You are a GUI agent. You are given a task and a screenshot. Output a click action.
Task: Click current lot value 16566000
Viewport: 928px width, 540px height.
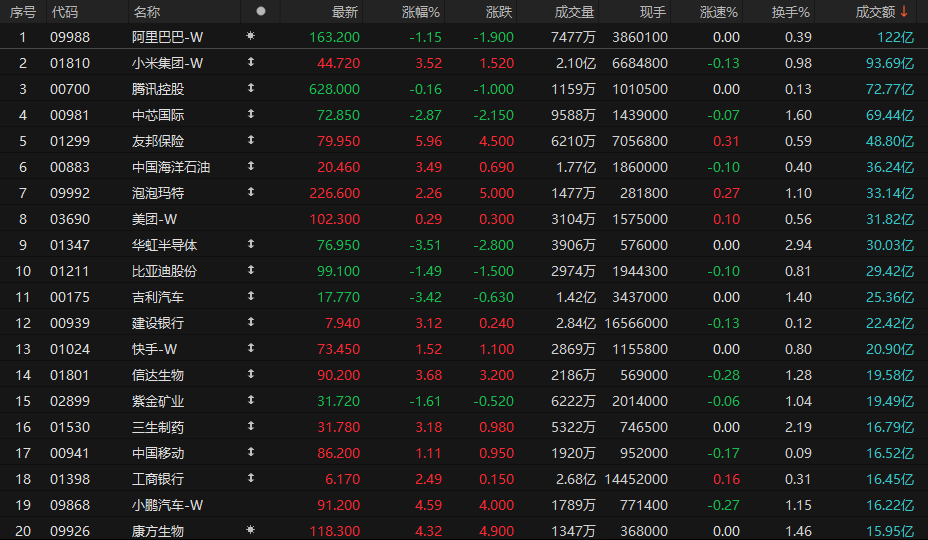coord(636,323)
